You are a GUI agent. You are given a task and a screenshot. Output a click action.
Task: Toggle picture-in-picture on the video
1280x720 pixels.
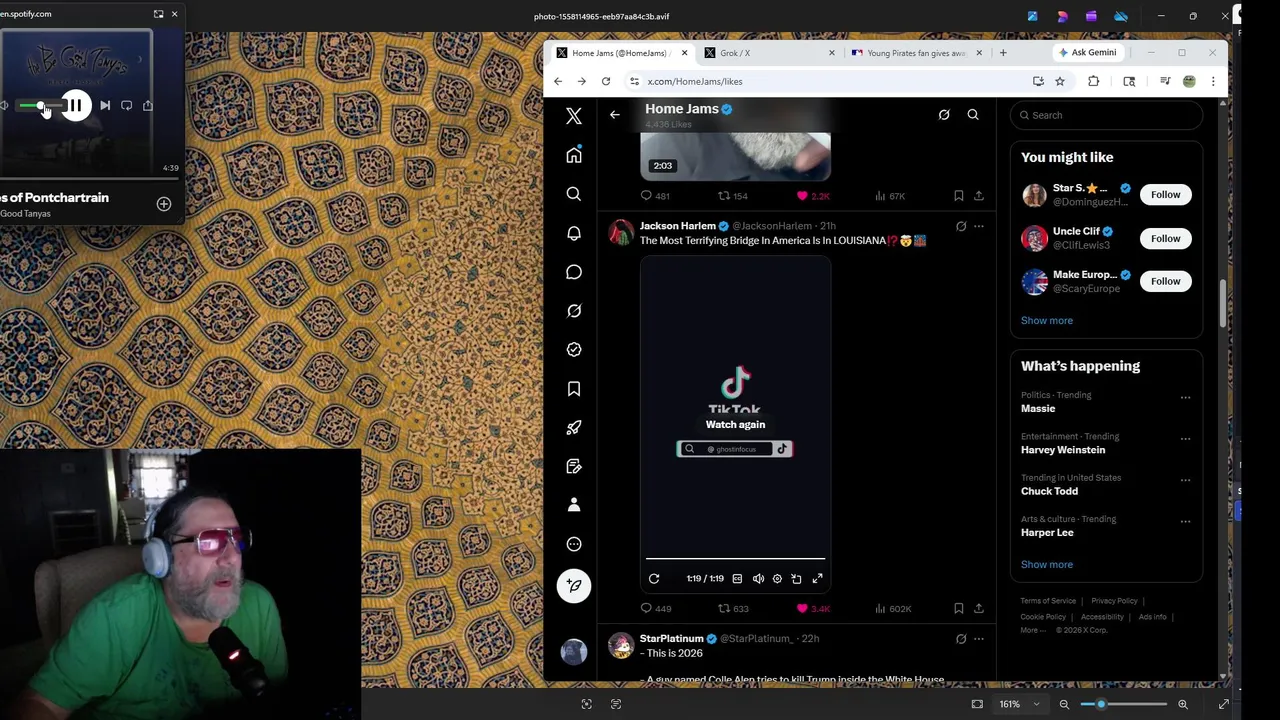(796, 578)
